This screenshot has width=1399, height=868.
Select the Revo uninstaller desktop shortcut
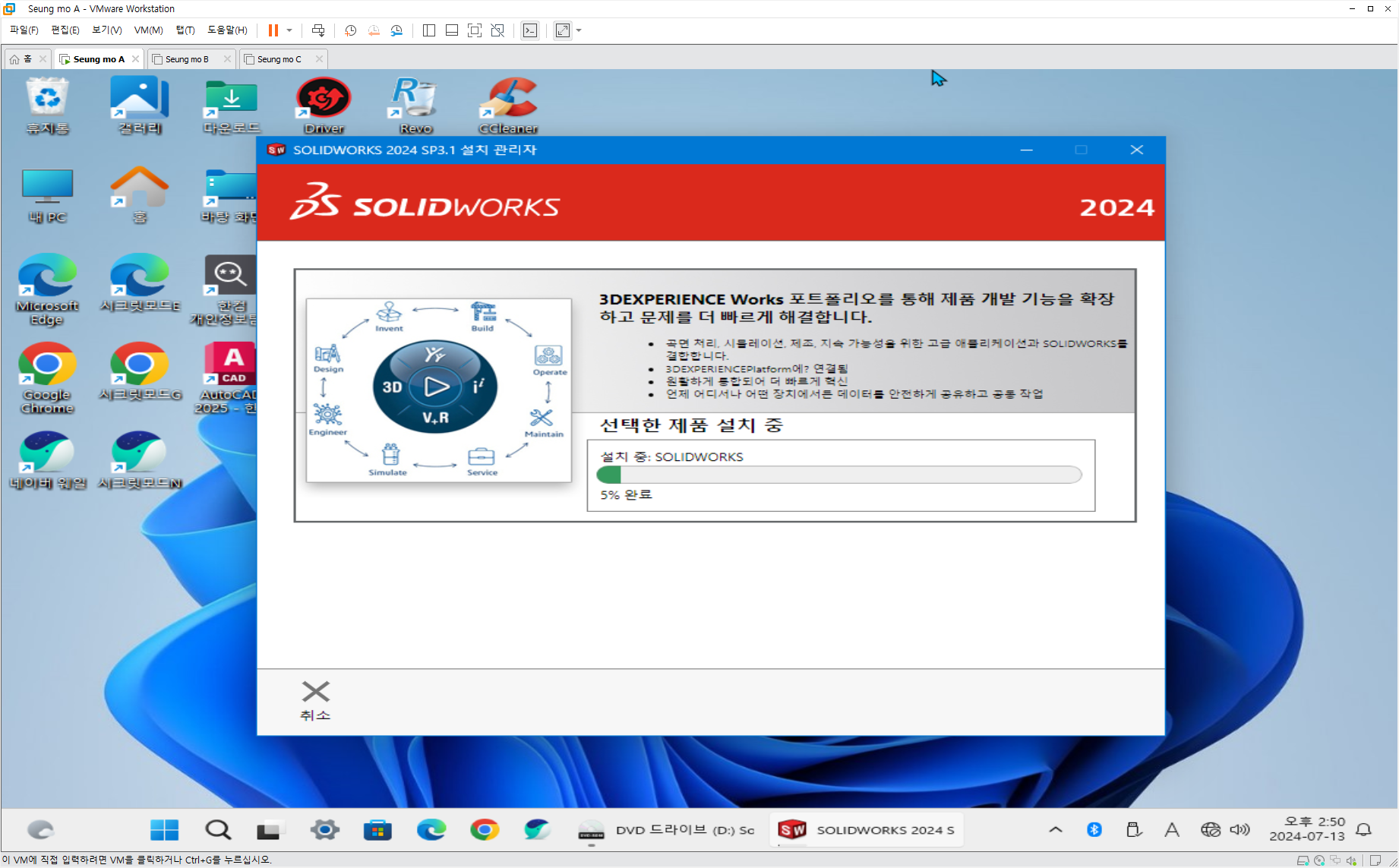tap(415, 106)
